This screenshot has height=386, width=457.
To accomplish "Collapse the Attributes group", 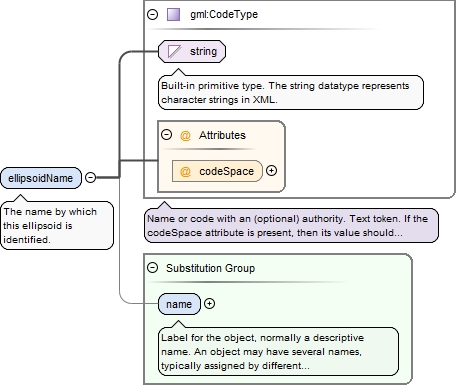I will 166,135.
